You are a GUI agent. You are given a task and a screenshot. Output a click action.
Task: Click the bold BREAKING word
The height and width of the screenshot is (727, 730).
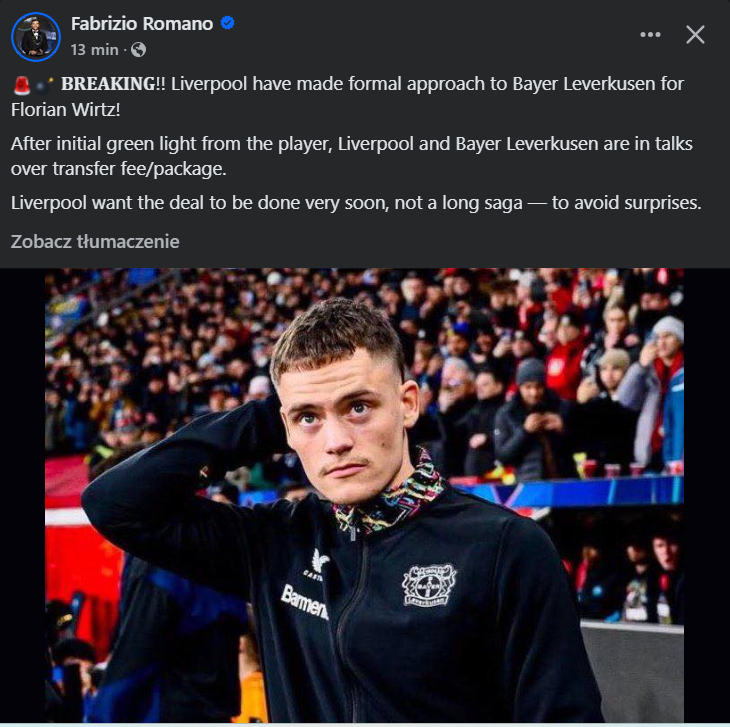pyautogui.click(x=108, y=84)
